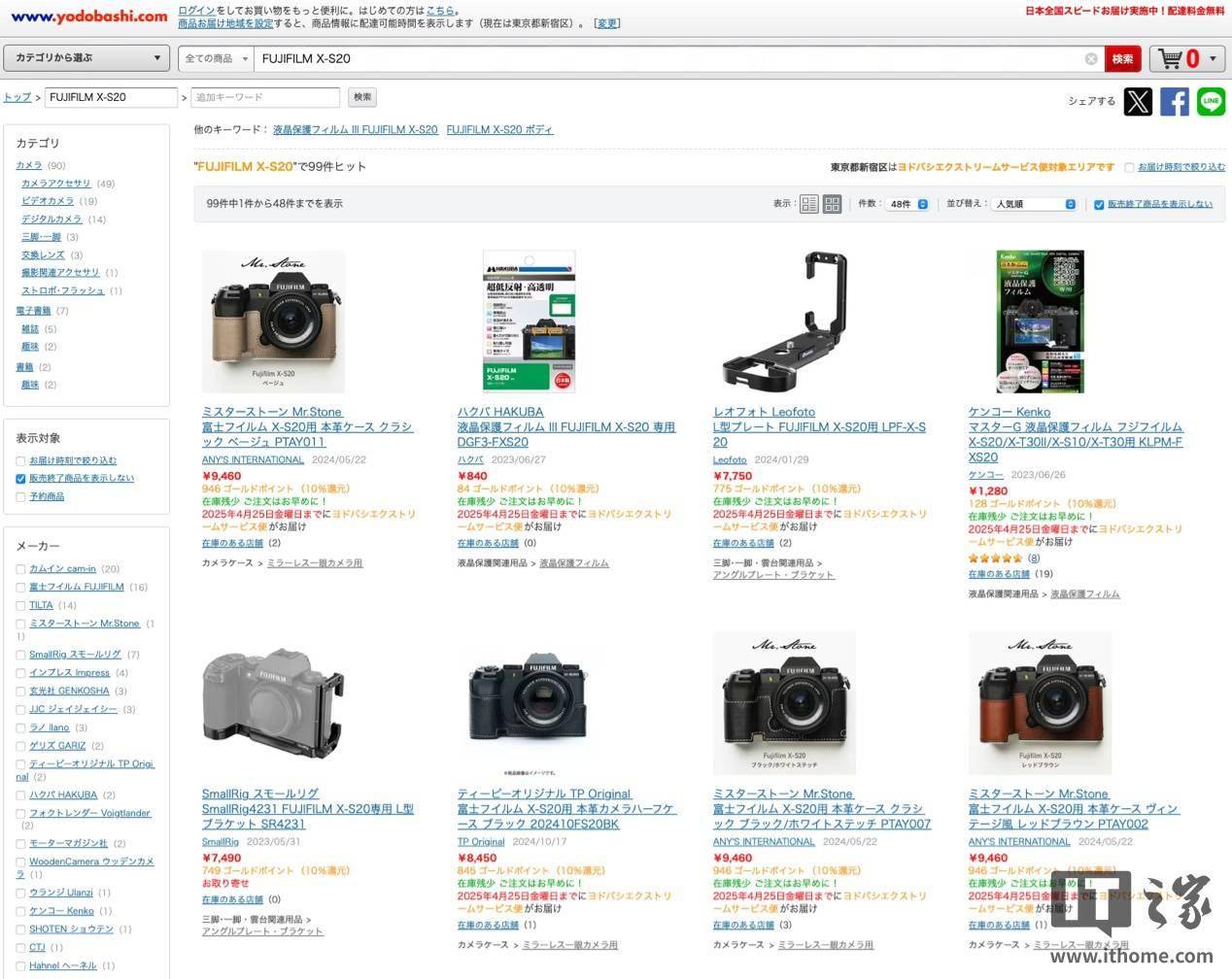Screen dimensions: 1232x979
Task: Check the TILTA maker filter
Action: click(x=20, y=605)
